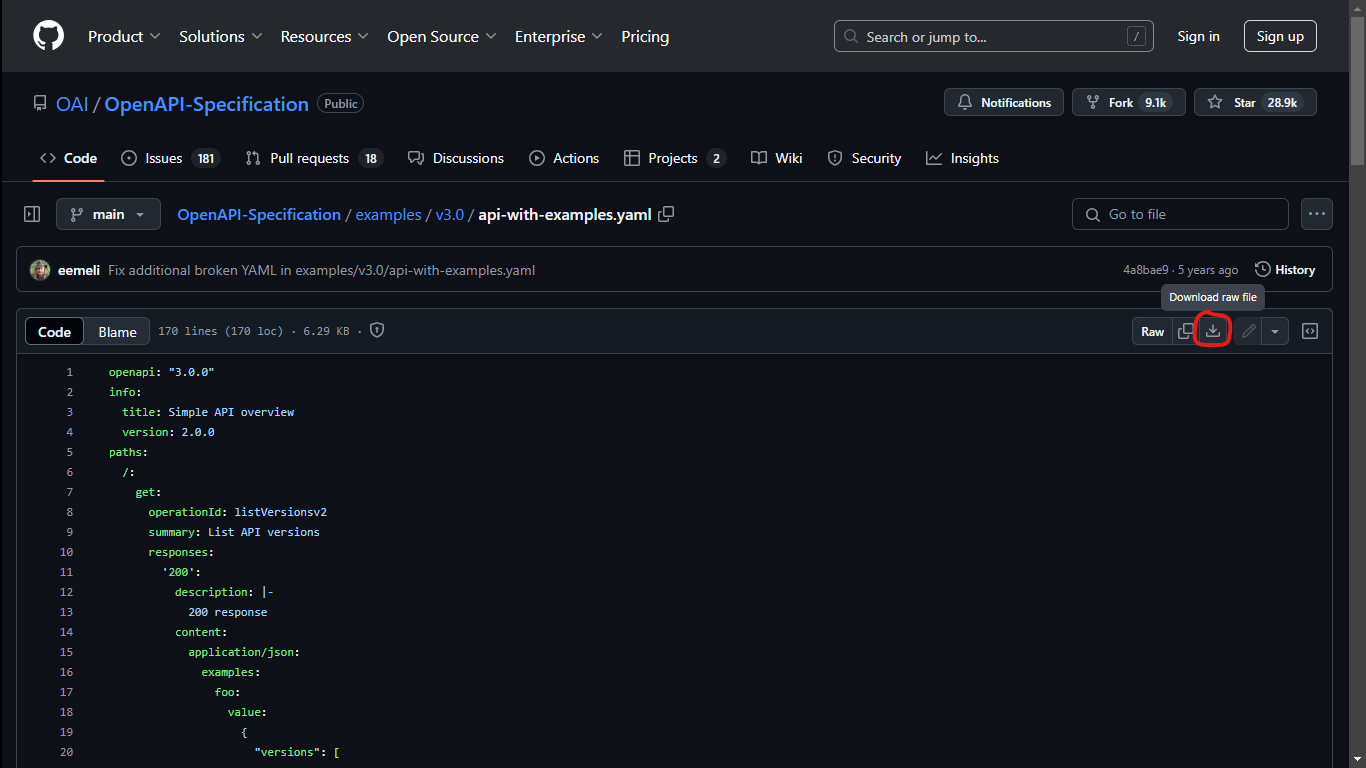Open the more file actions ellipsis menu
This screenshot has height=768, width=1366.
pos(1317,214)
